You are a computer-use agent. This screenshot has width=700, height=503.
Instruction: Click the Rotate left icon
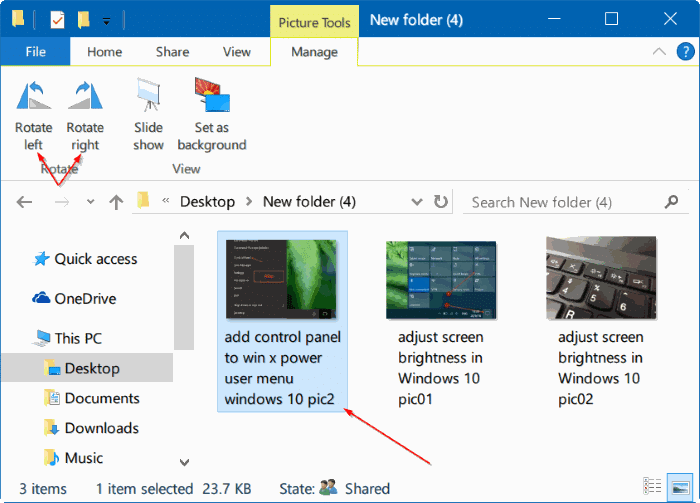pos(33,95)
